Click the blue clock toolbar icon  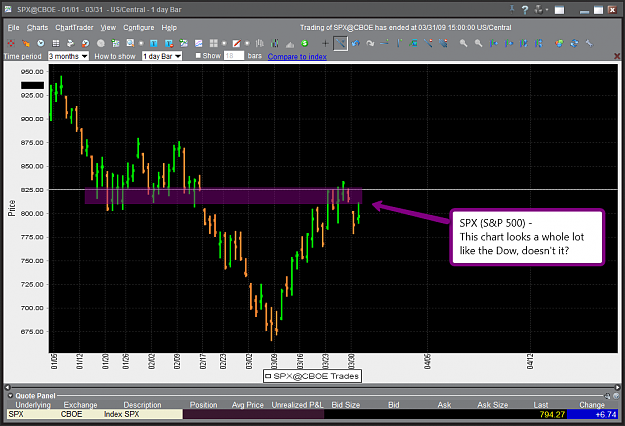41,43
